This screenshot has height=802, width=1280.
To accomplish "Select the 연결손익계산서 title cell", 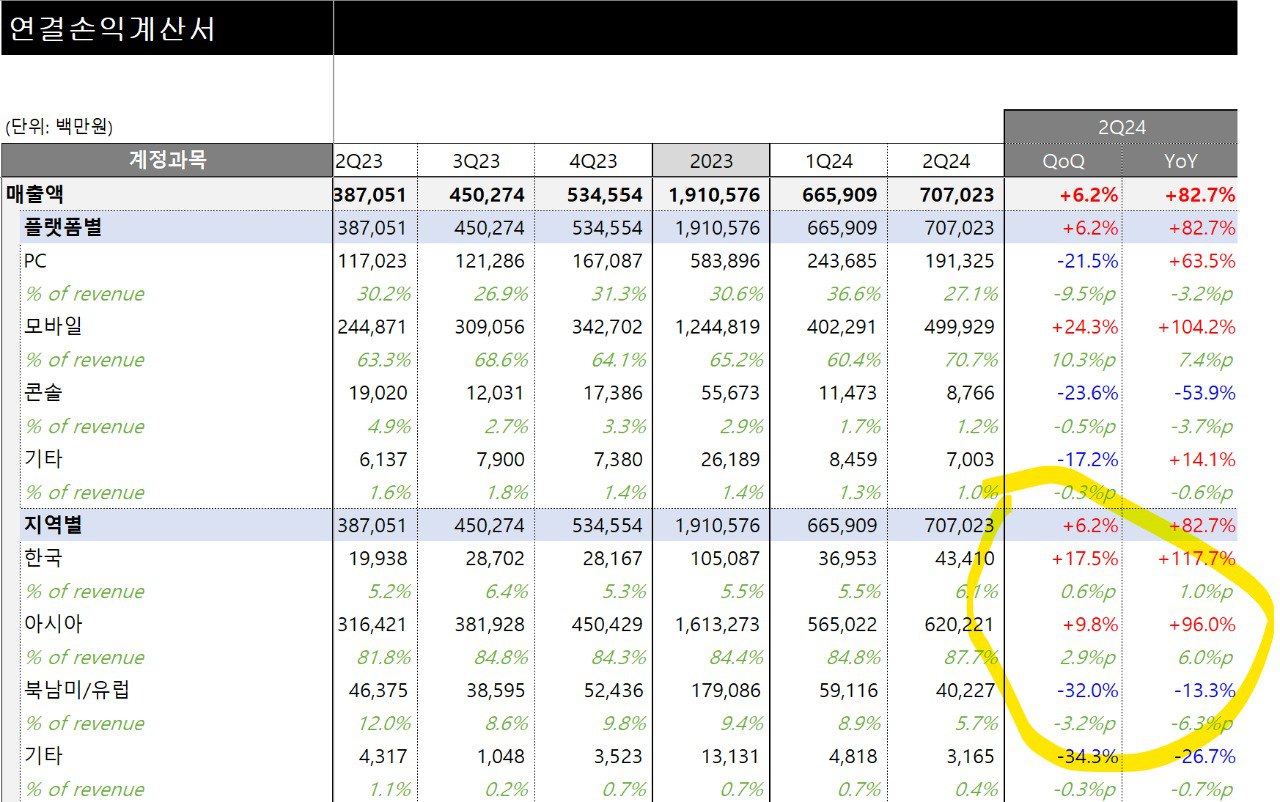I will click(x=166, y=28).
